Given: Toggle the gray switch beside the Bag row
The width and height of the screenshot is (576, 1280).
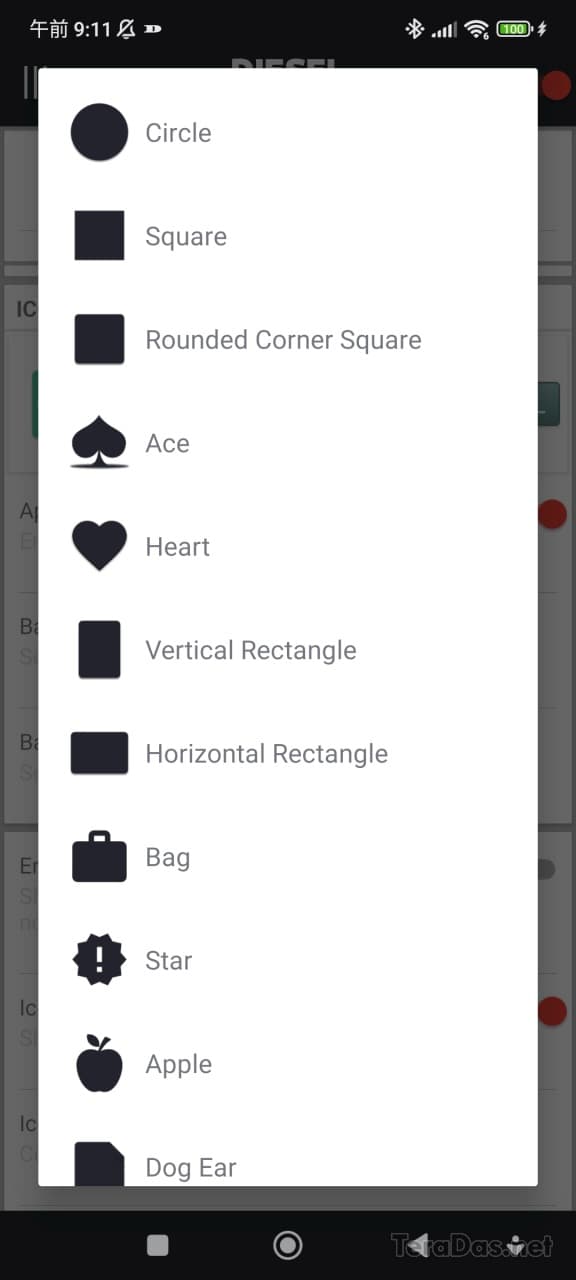Looking at the screenshot, I should point(545,869).
